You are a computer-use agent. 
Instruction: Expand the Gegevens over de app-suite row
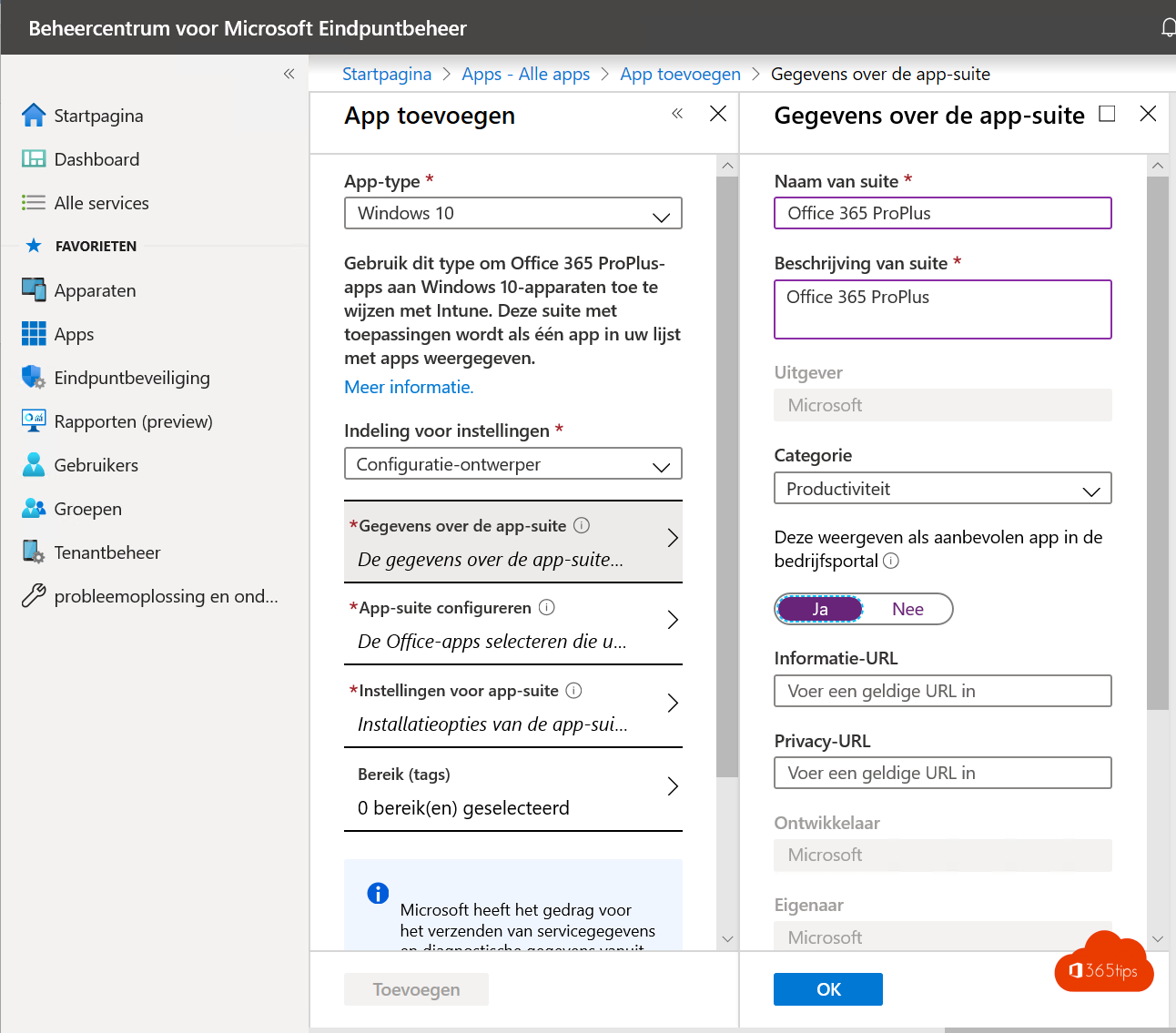513,542
